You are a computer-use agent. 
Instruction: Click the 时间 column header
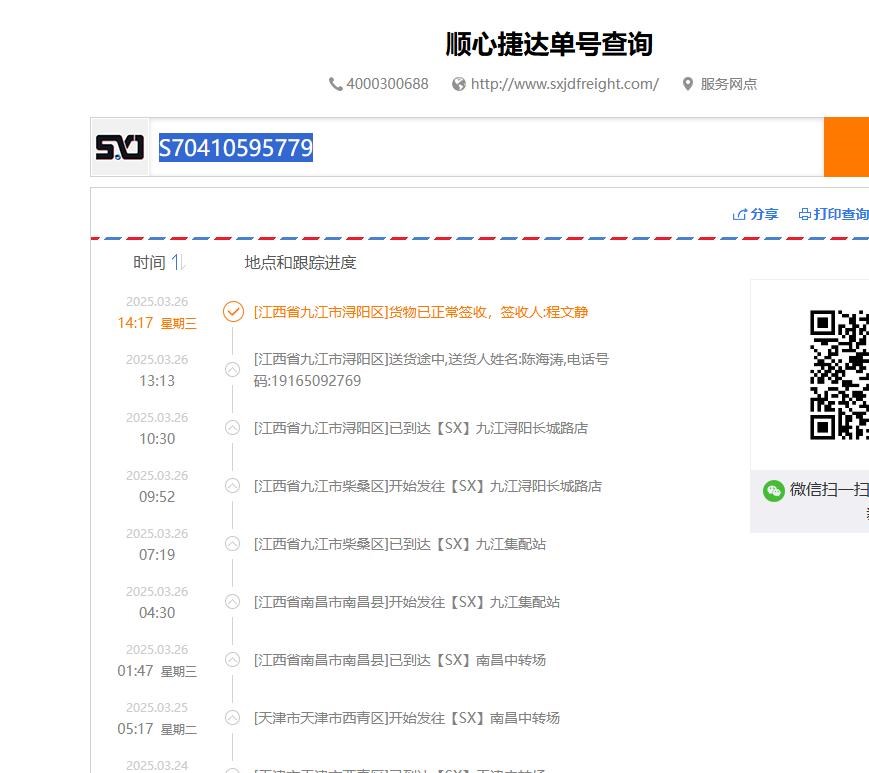tap(150, 263)
